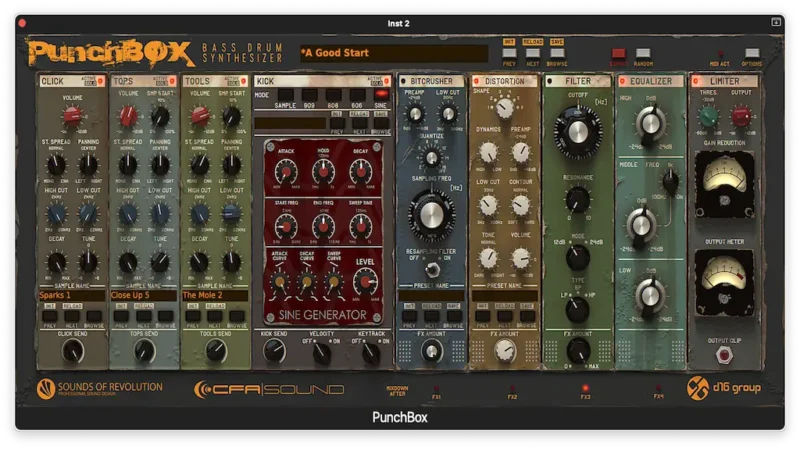Select the 808 kick mode button

333,95
